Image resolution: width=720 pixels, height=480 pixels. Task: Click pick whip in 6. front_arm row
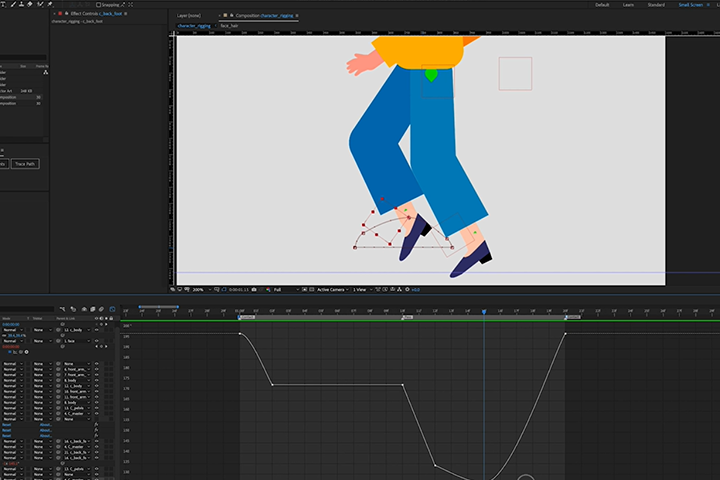coord(58,369)
